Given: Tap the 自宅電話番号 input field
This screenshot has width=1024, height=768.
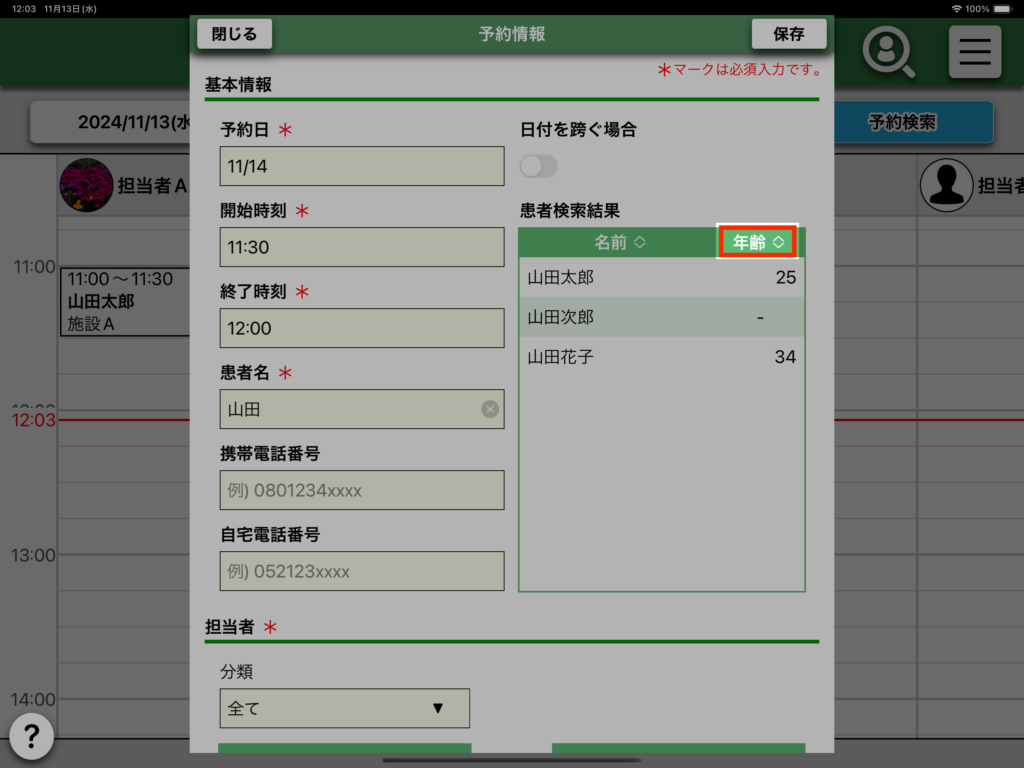Looking at the screenshot, I should click(361, 571).
